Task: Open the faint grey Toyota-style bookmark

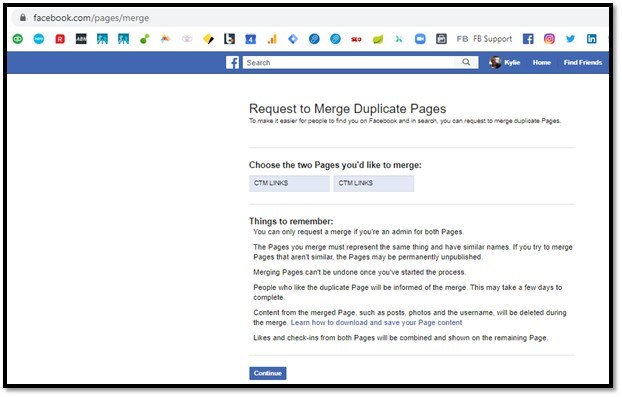Action: [x=187, y=39]
